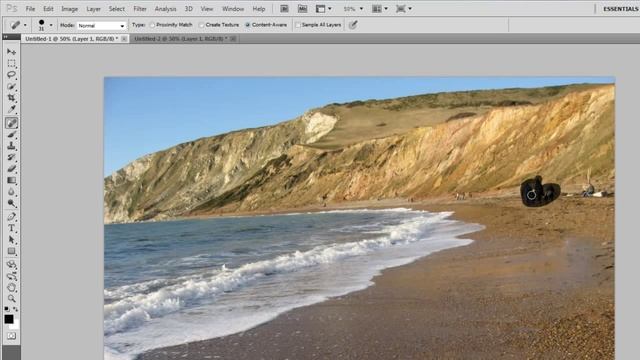Launch Mini Bridge from the application bar
The image size is (640, 360).
coord(302,9)
